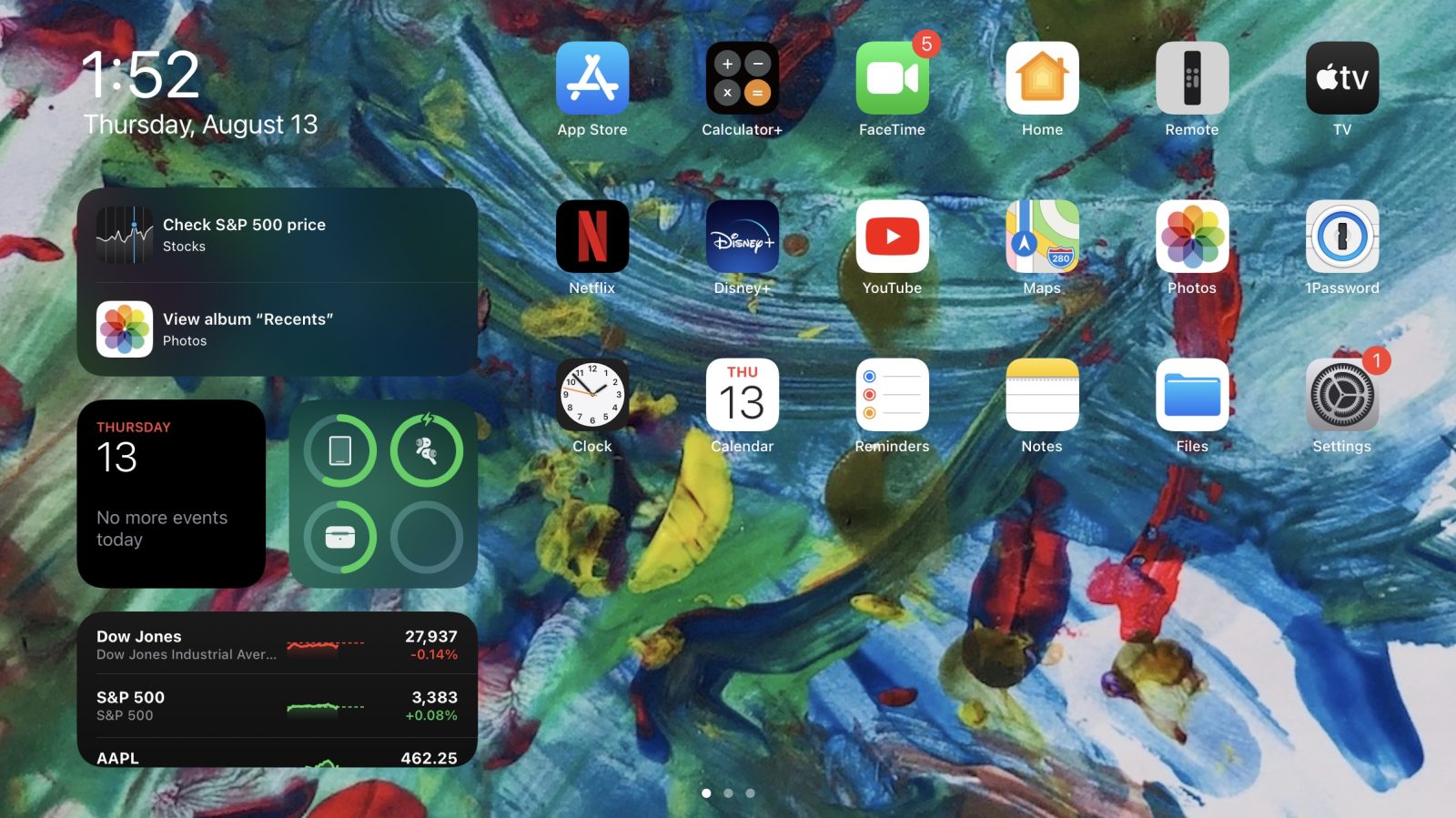The height and width of the screenshot is (818, 1456).
Task: Launch the Apple TV app
Action: click(x=1341, y=78)
